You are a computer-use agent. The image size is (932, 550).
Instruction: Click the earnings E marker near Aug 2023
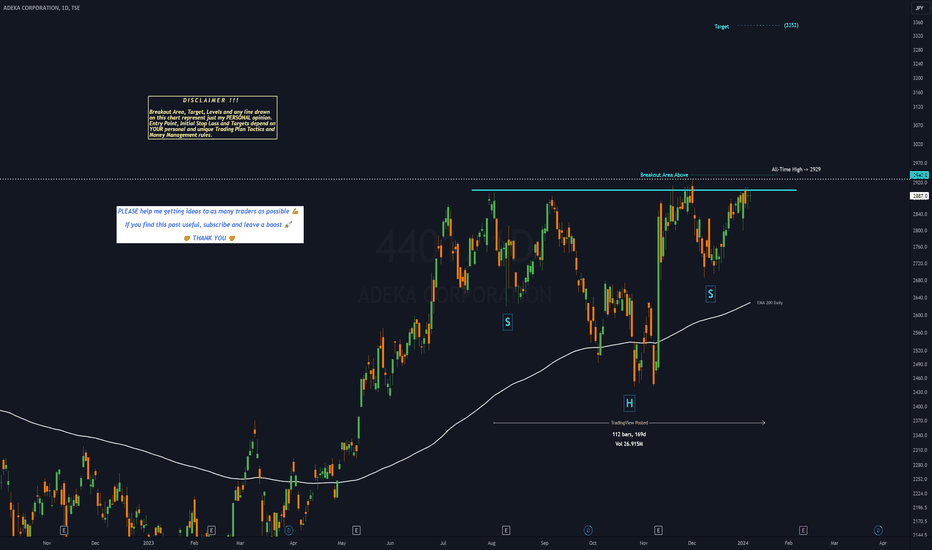tap(506, 530)
